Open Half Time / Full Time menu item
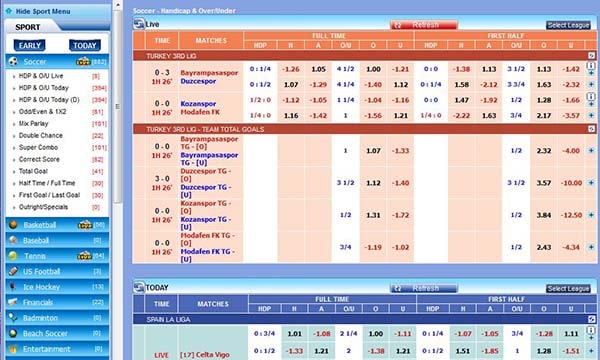The height and width of the screenshot is (360, 600). 47,183
